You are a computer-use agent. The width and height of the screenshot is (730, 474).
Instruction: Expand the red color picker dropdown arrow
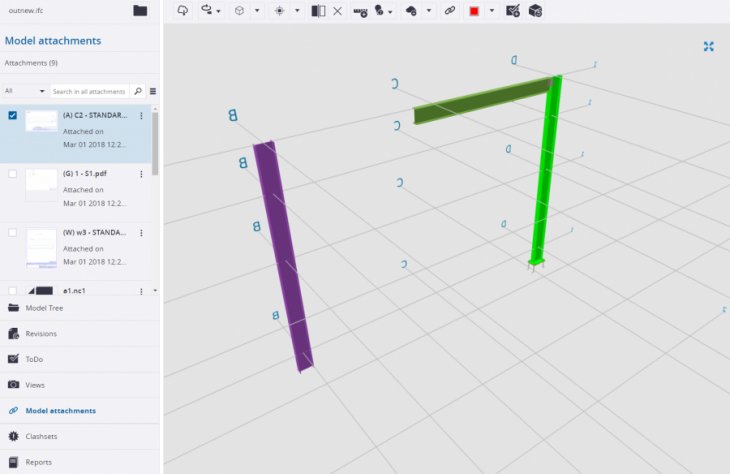pyautogui.click(x=492, y=11)
